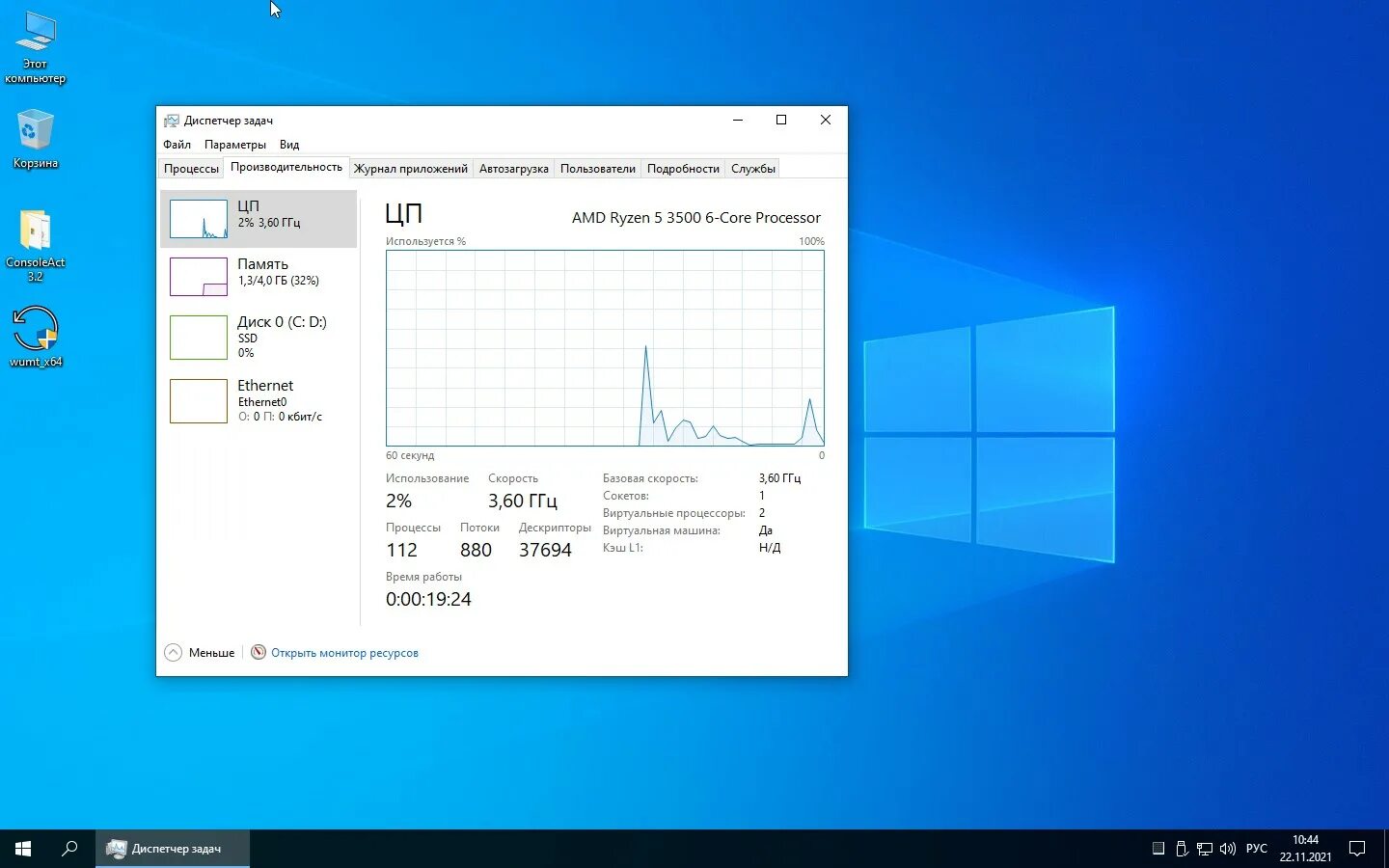
Task: Select the Память item in sidebar
Action: (259, 277)
